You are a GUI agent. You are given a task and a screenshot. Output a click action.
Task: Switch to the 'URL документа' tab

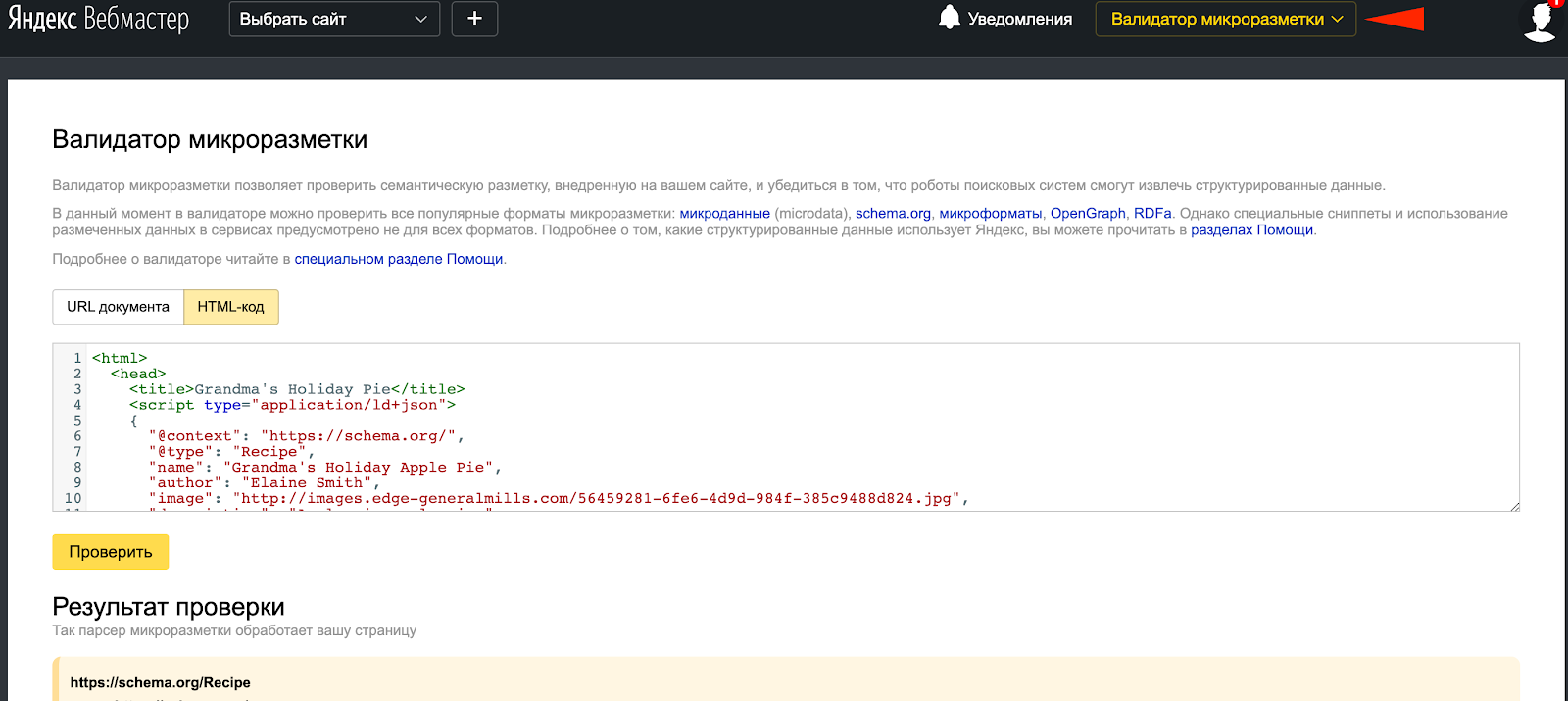118,307
